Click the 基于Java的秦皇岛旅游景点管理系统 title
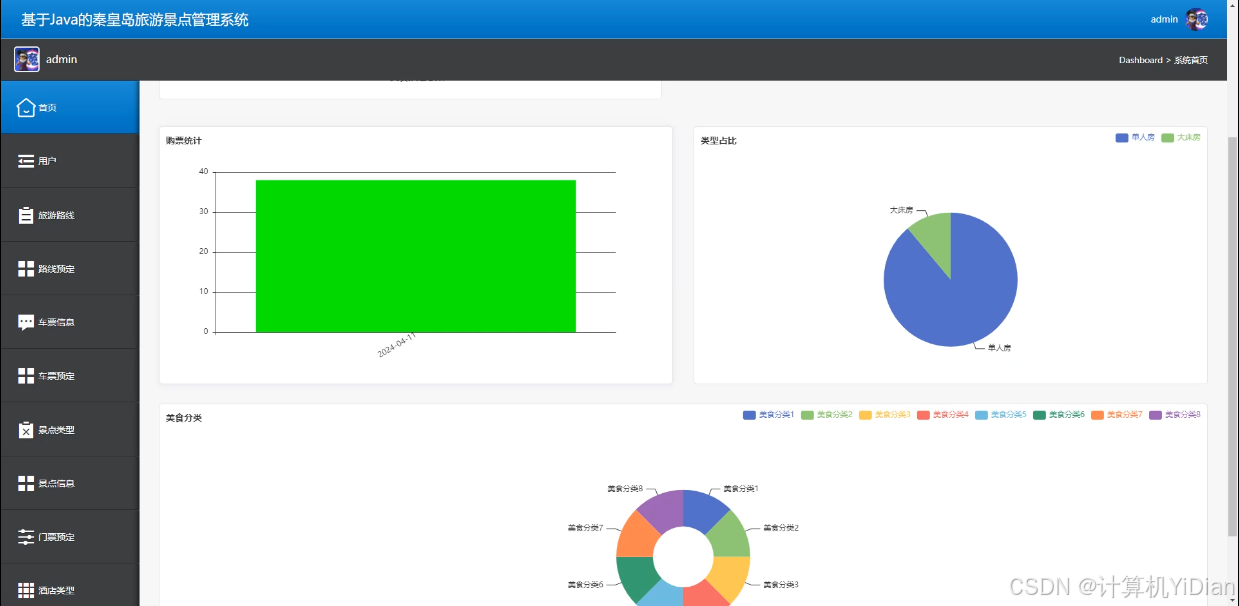This screenshot has width=1239, height=606. (135, 19)
